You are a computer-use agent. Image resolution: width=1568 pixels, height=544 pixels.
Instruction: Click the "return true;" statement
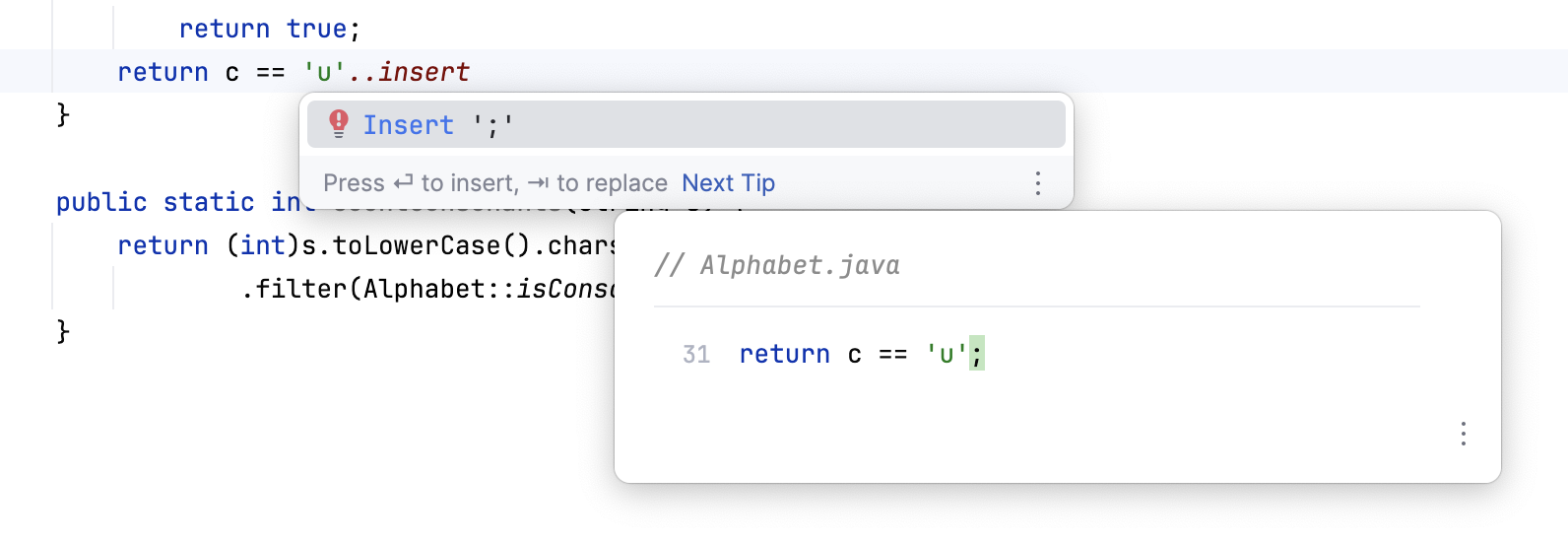269,29
